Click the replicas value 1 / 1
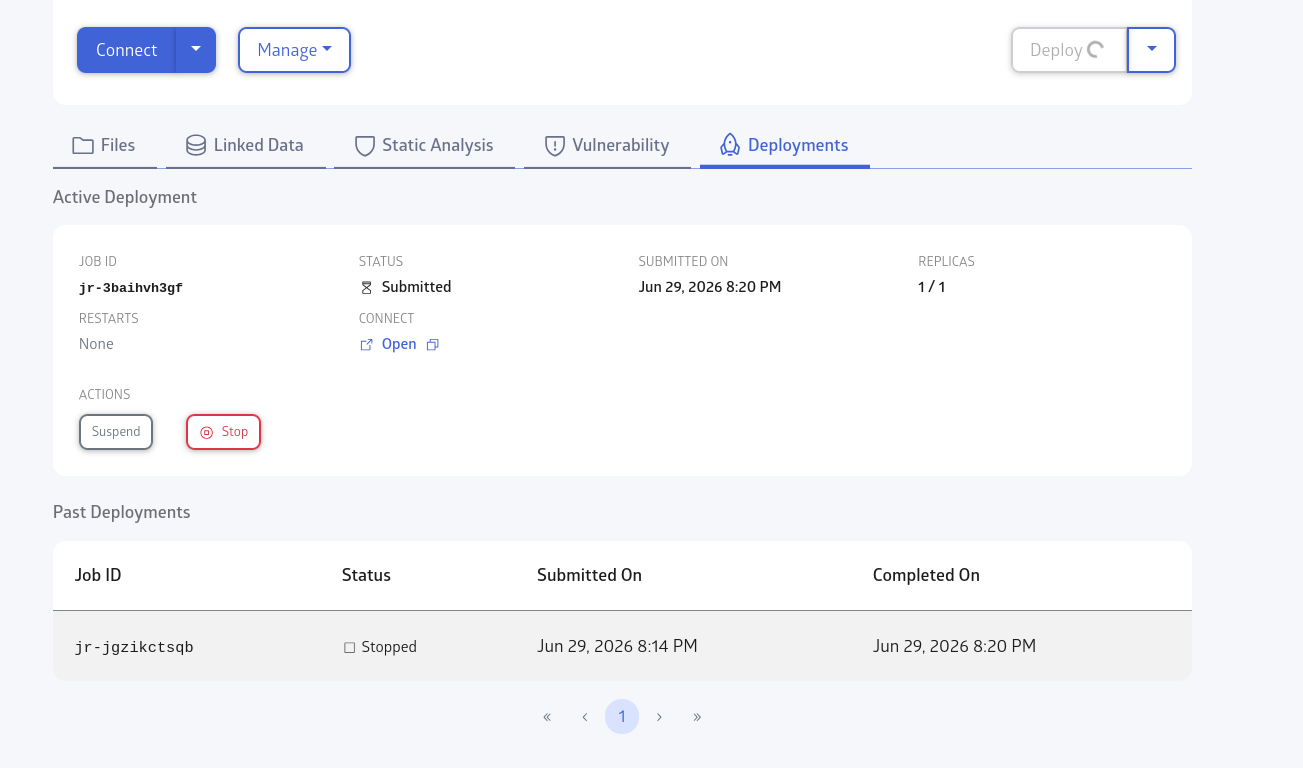Viewport: 1303px width, 768px height. coord(932,287)
